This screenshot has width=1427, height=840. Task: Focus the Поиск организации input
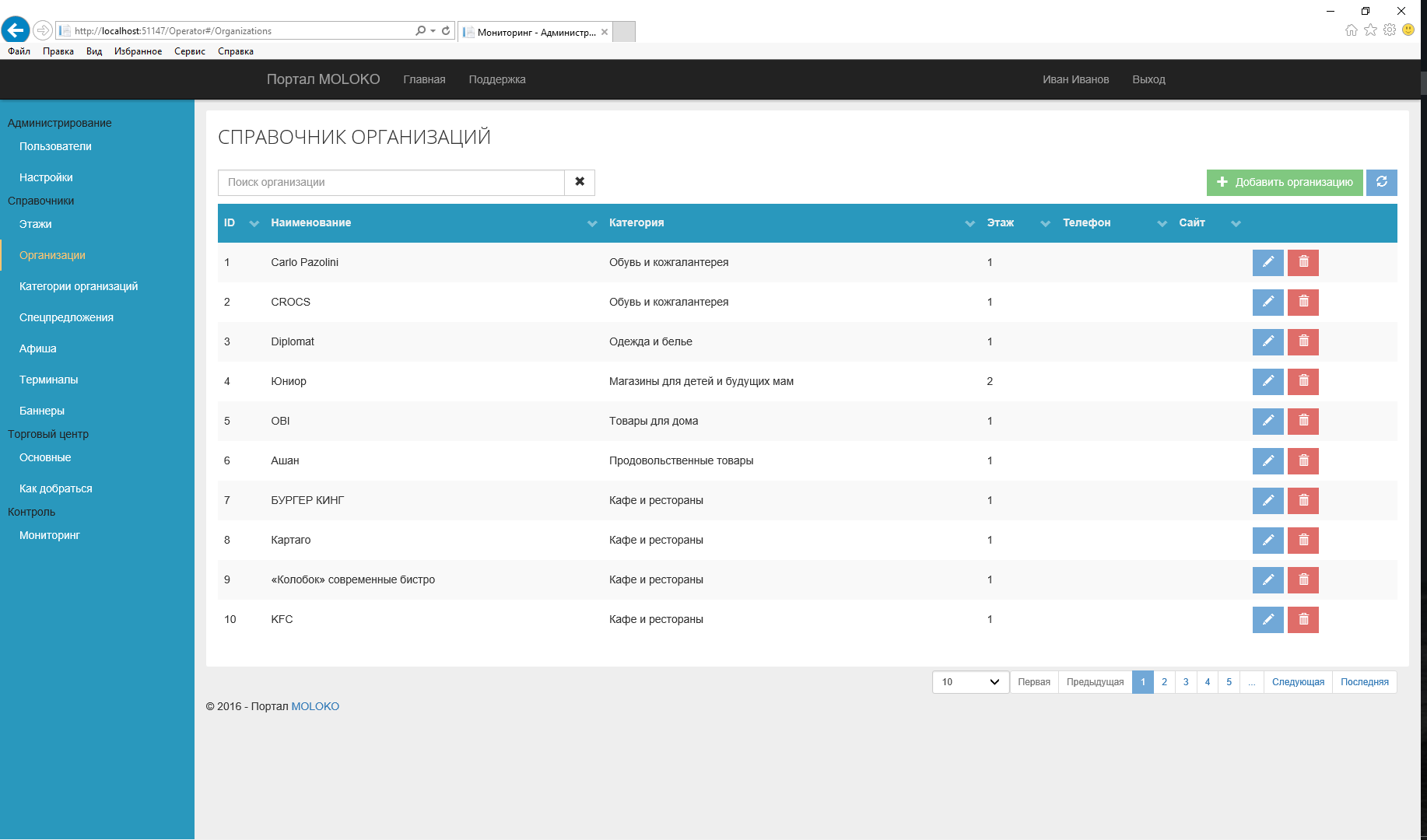[391, 182]
